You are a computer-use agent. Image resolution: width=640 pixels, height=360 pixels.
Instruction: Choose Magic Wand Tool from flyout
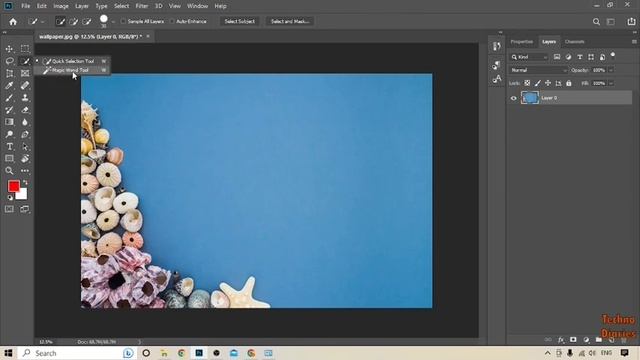72,70
